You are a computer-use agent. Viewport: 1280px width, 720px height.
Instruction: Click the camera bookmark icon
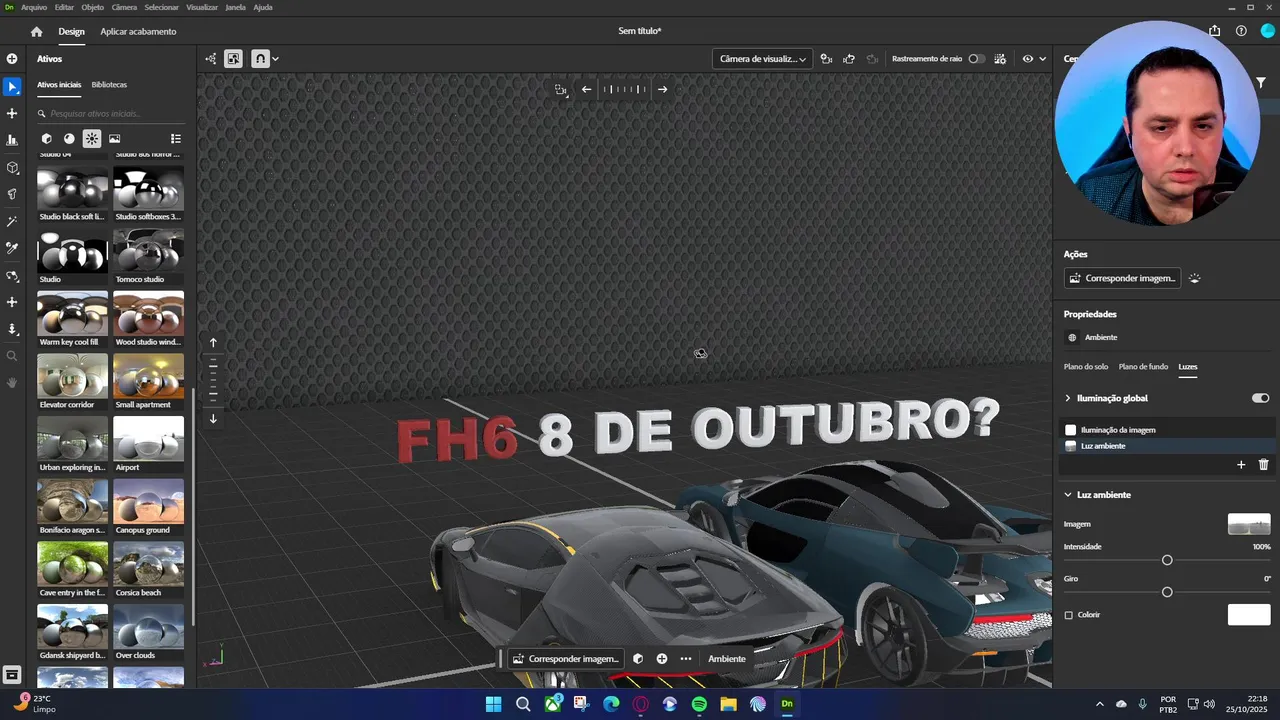click(x=826, y=59)
